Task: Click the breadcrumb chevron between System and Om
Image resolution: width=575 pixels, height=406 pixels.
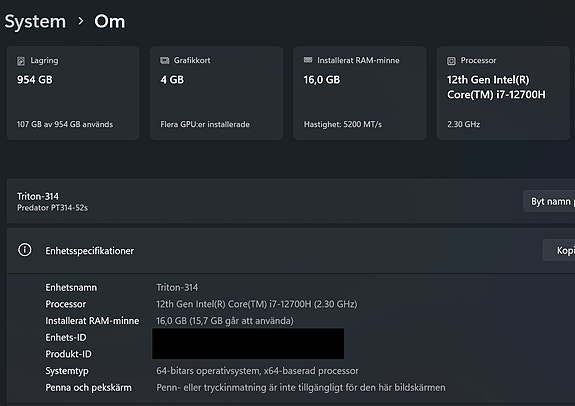Action: [x=81, y=21]
